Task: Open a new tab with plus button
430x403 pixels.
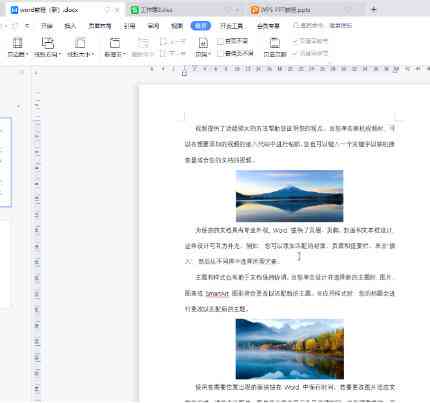Action: (374, 10)
